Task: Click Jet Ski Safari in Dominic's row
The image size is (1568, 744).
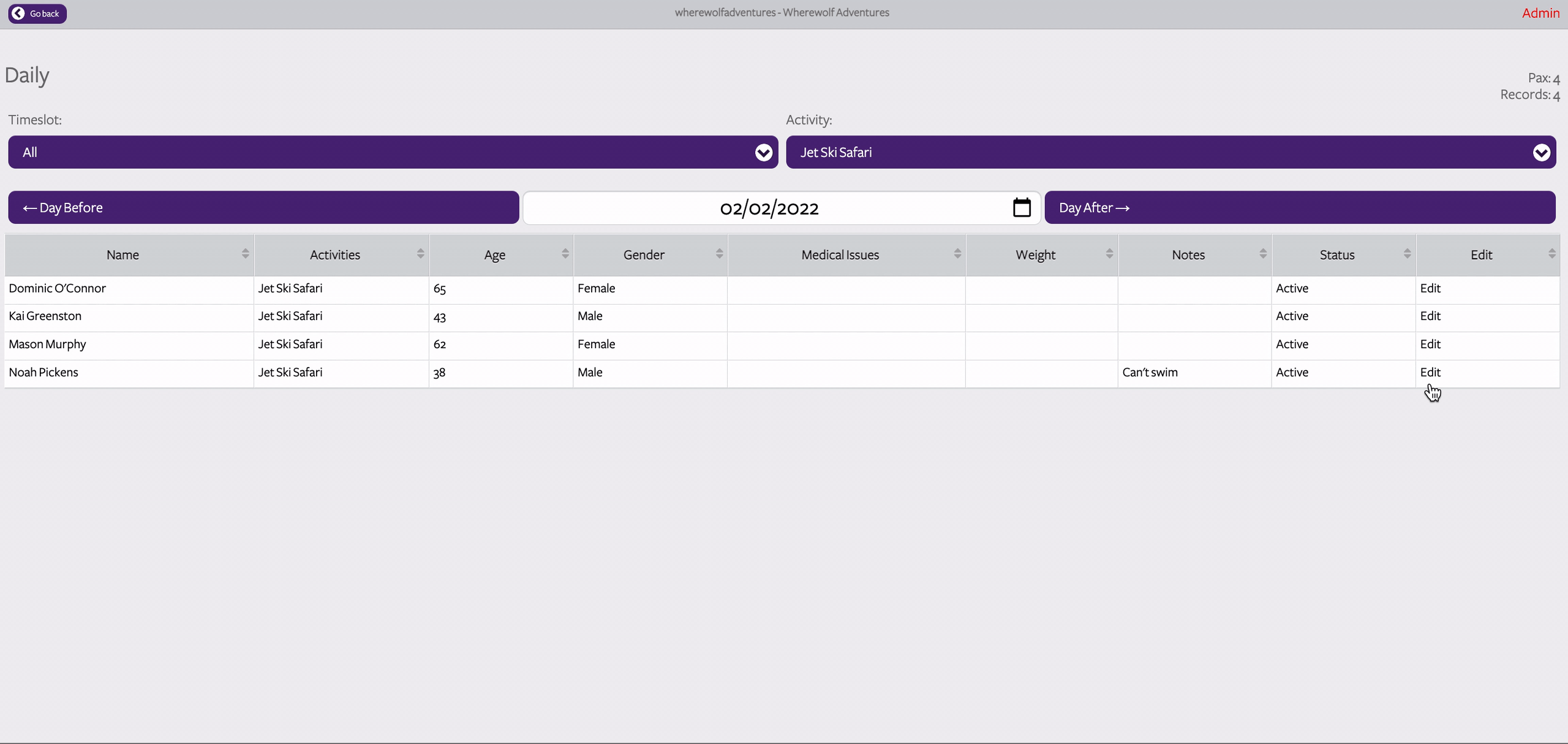Action: [x=290, y=288]
